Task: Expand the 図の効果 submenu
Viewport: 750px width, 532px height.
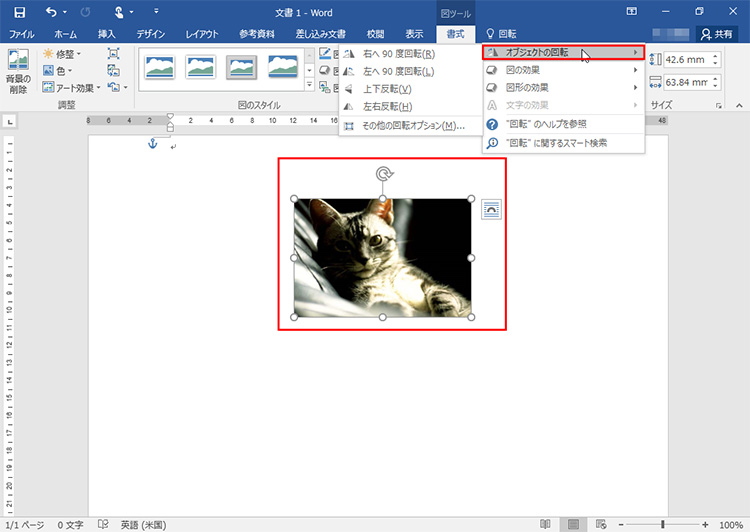Action: pyautogui.click(x=560, y=70)
